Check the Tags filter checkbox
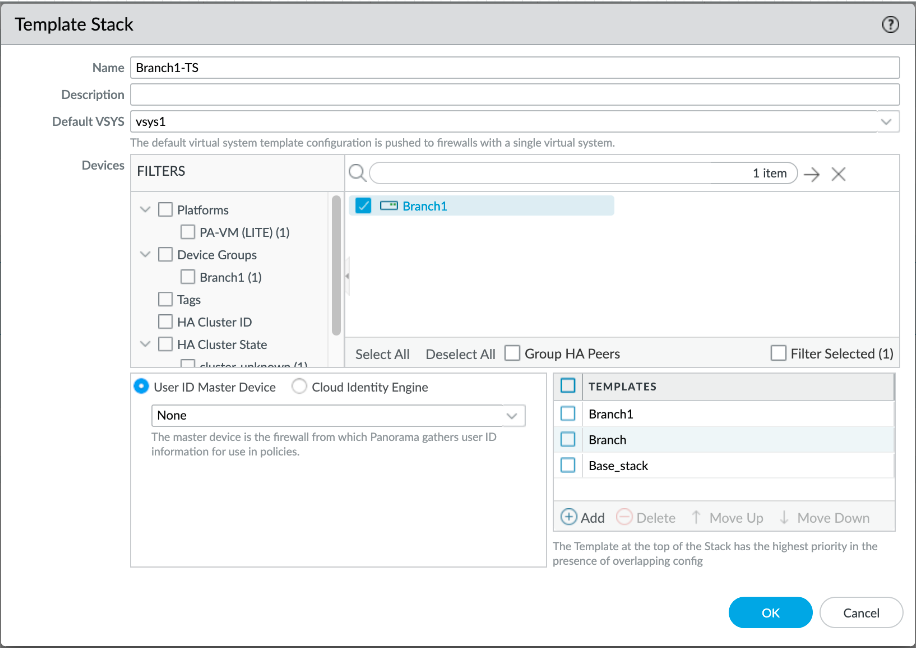Screen dimensions: 916x648 [165, 299]
